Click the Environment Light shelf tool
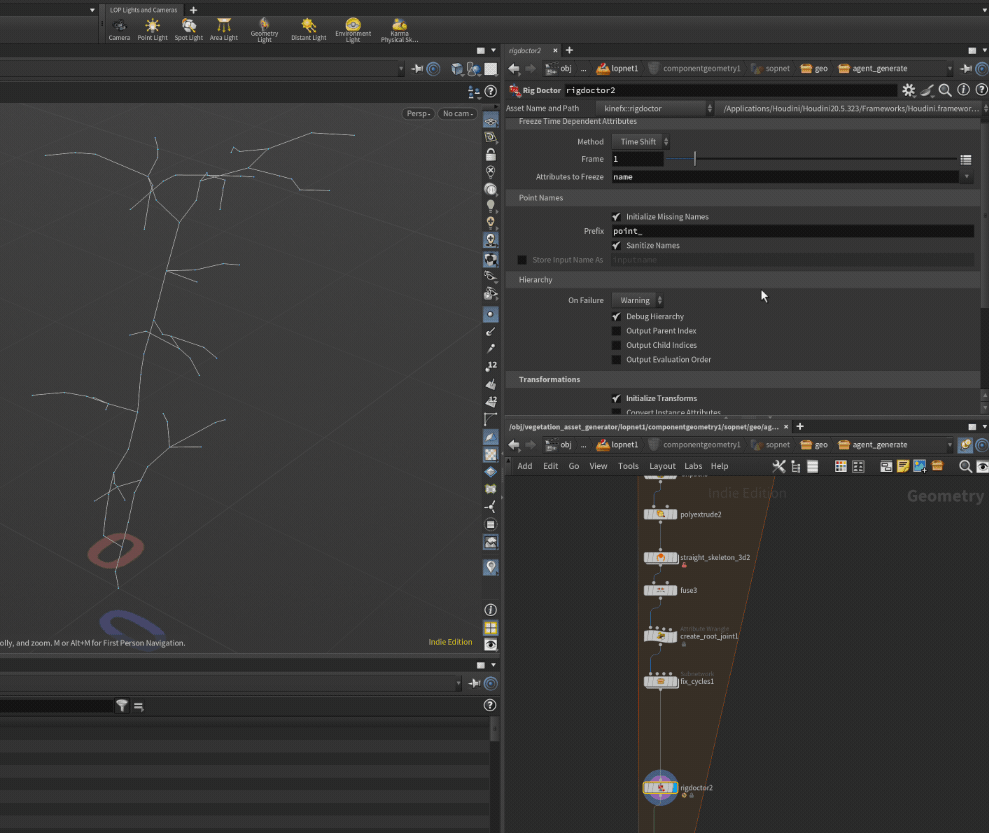The image size is (989, 833). [353, 28]
